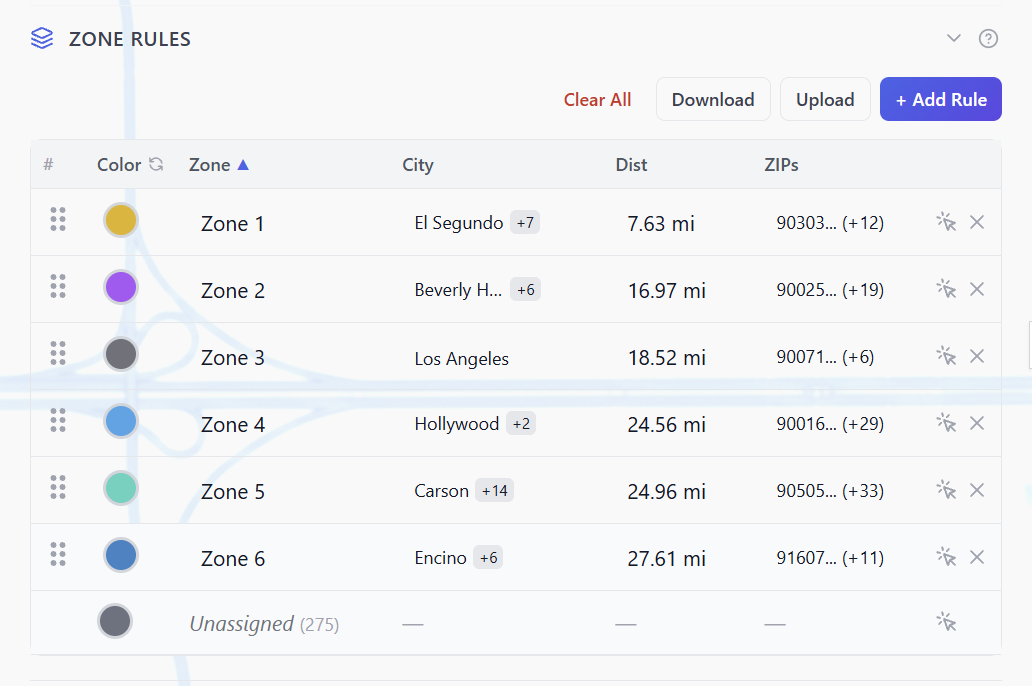
Task: Open Zone 4 light blue color swatch
Action: tap(120, 421)
